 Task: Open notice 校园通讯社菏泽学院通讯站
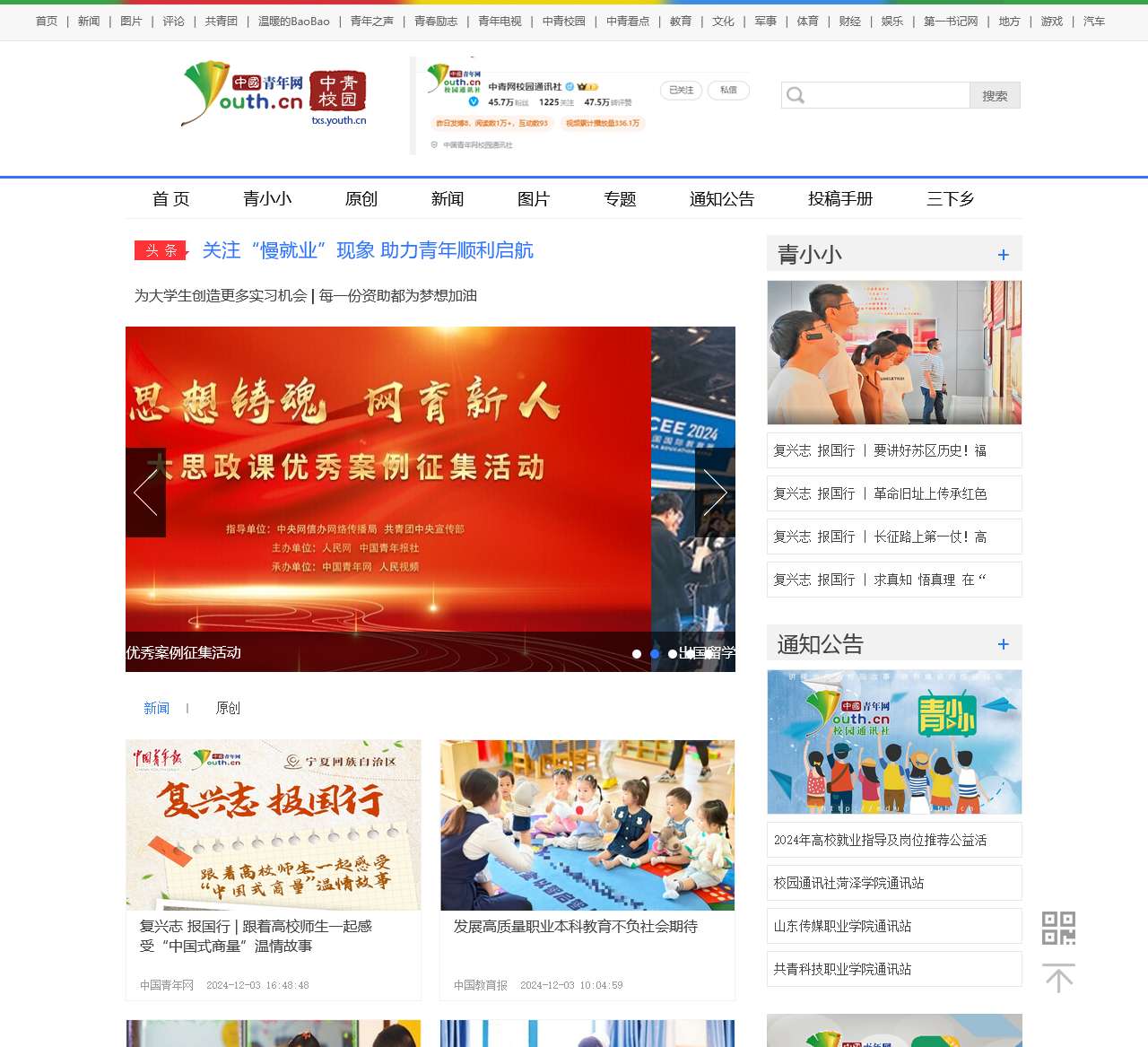(x=894, y=883)
